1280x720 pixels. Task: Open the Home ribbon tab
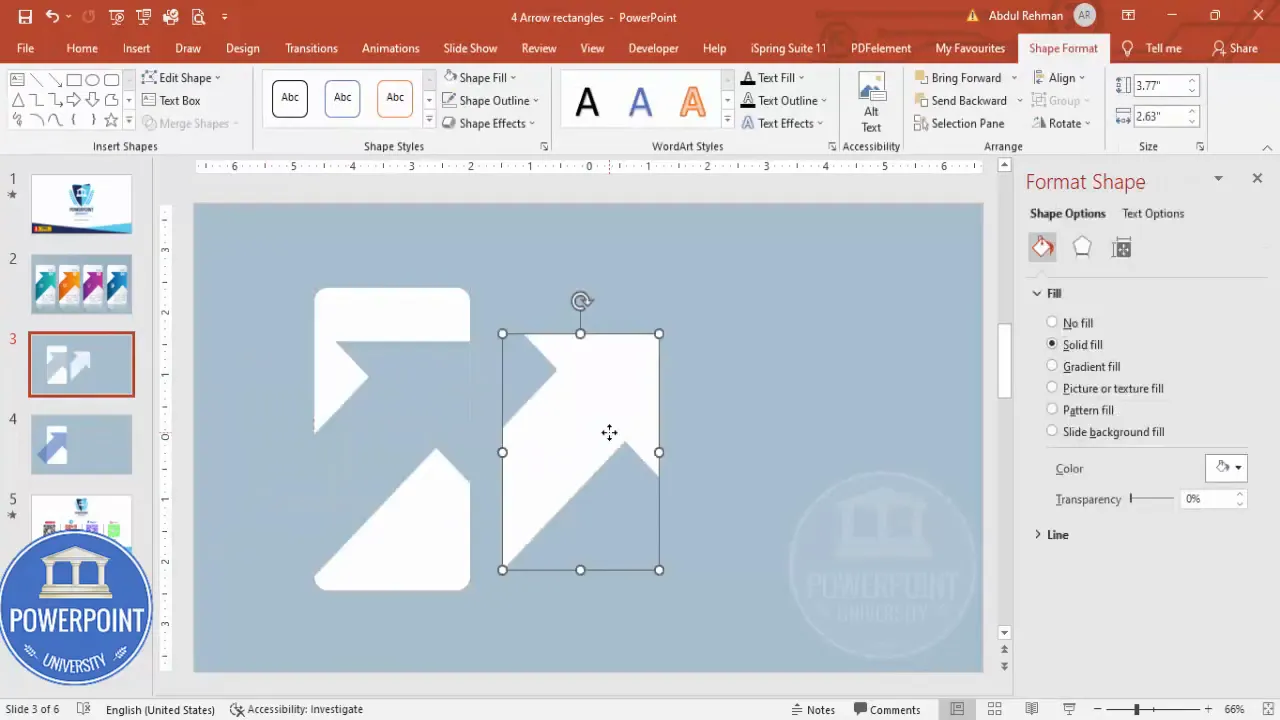tap(82, 48)
